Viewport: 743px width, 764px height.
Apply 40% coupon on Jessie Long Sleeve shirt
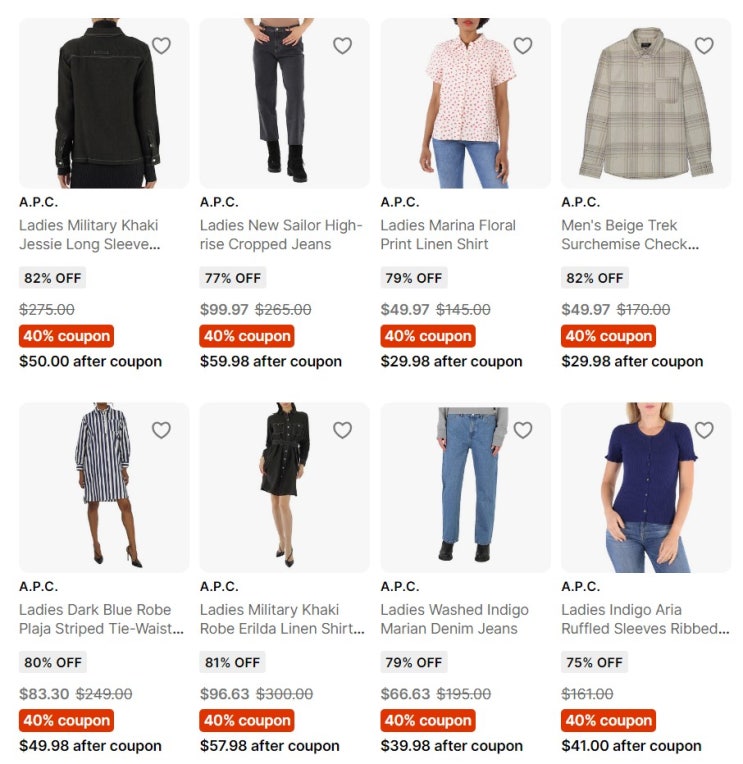tap(66, 336)
